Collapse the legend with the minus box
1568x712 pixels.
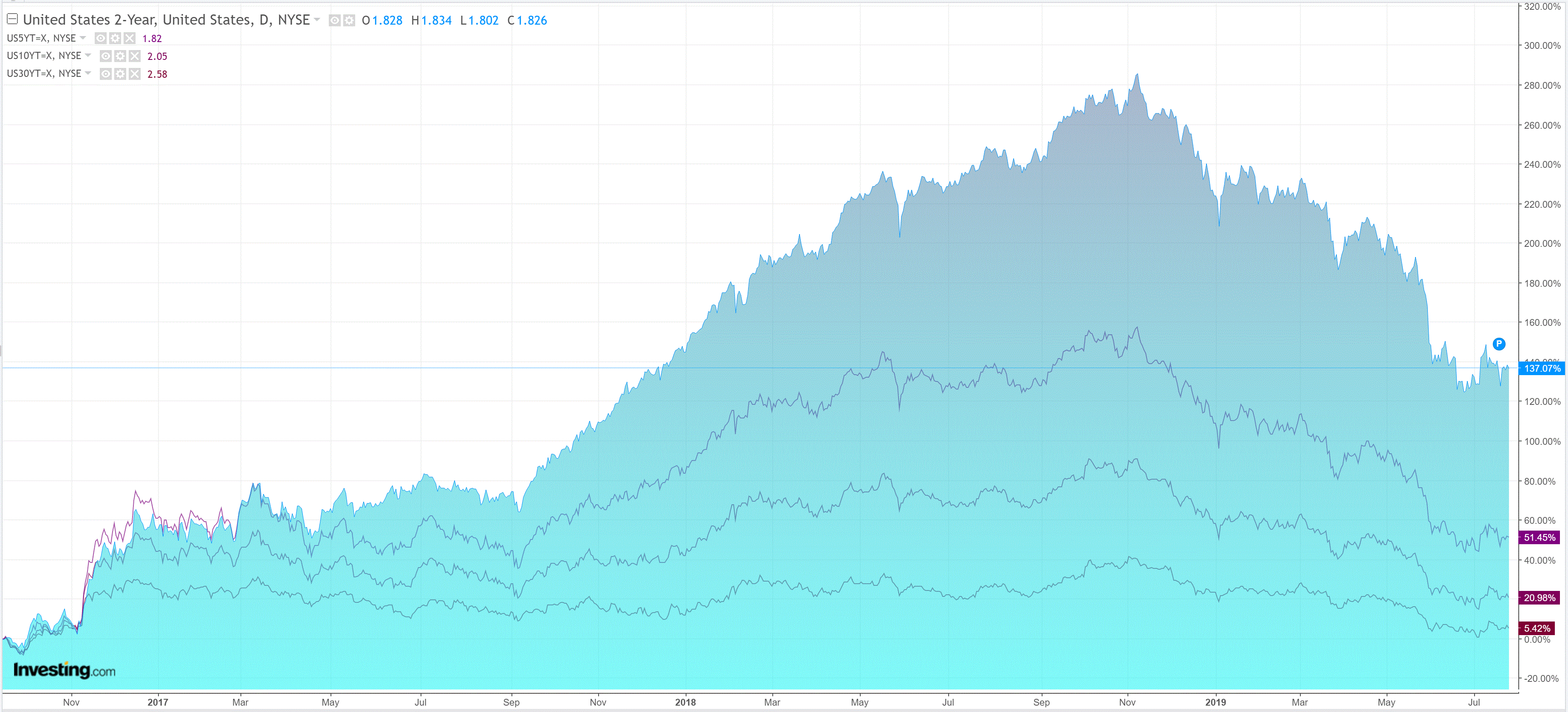12,19
